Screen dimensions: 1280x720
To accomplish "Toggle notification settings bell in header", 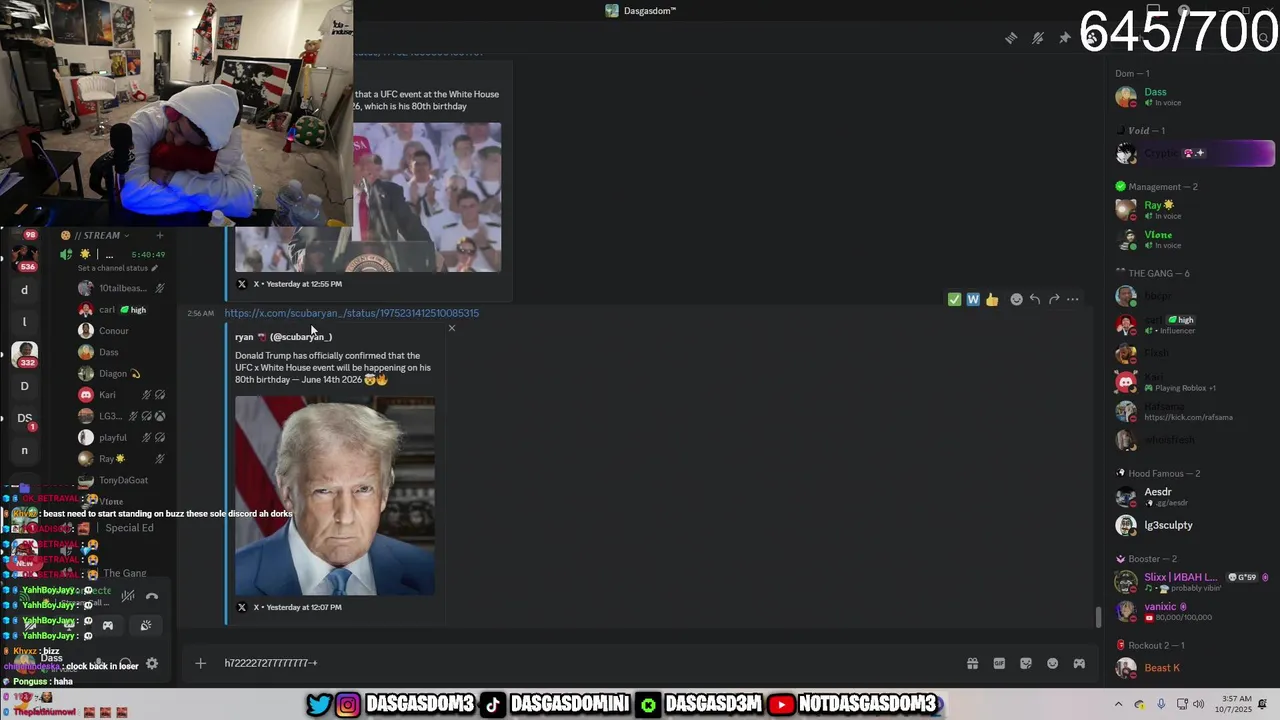I will [1038, 38].
